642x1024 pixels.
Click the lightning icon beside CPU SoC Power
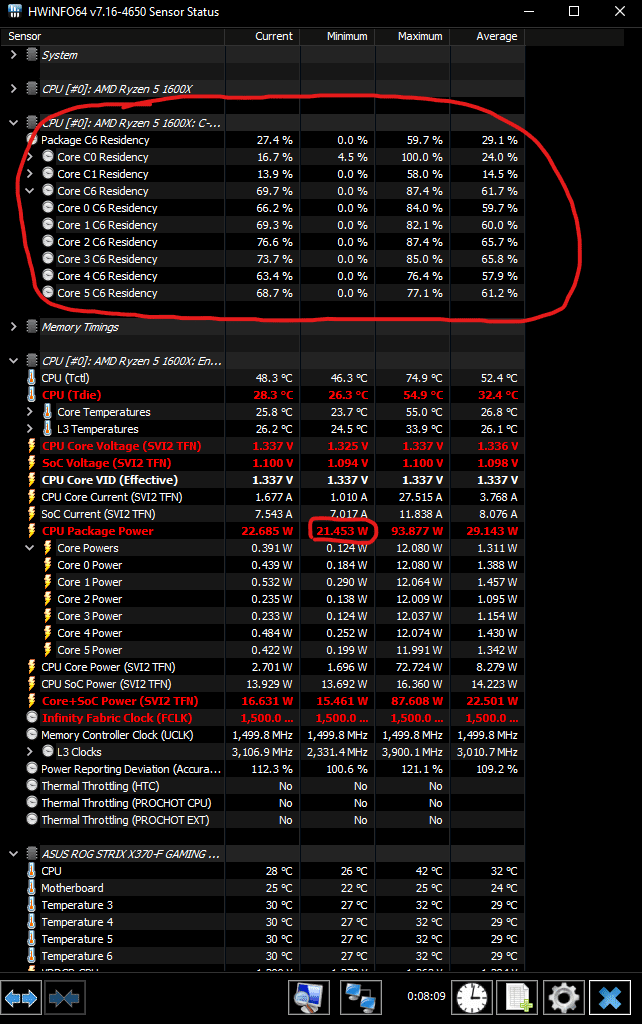(31, 683)
